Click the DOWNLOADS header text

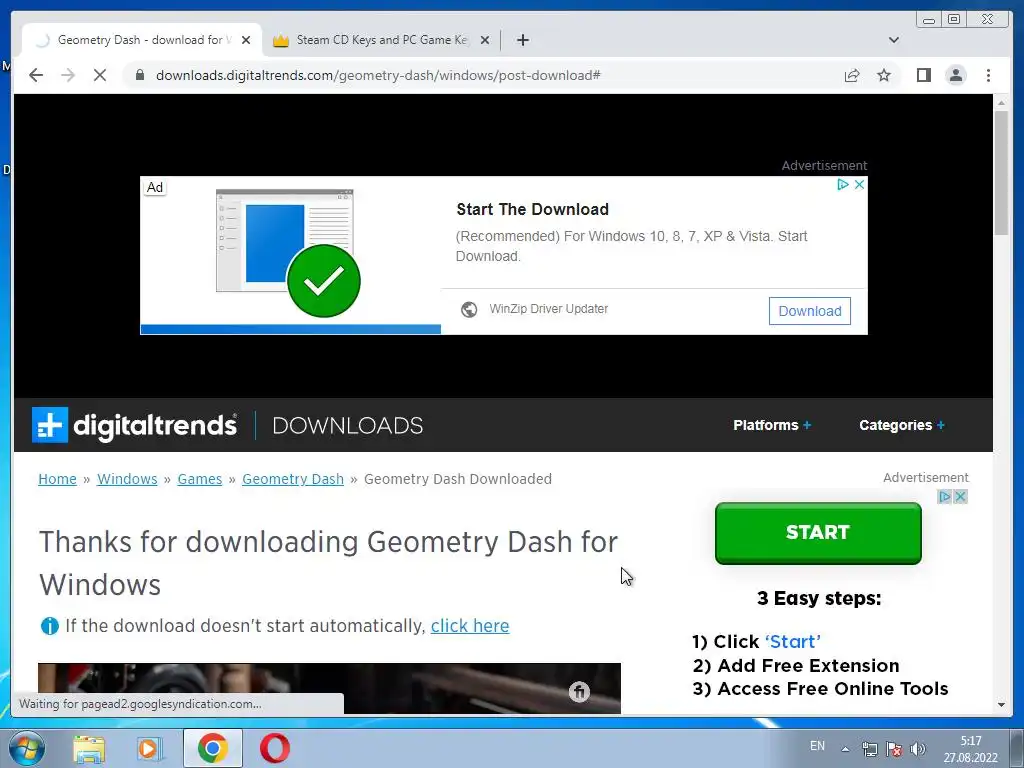pyautogui.click(x=347, y=425)
